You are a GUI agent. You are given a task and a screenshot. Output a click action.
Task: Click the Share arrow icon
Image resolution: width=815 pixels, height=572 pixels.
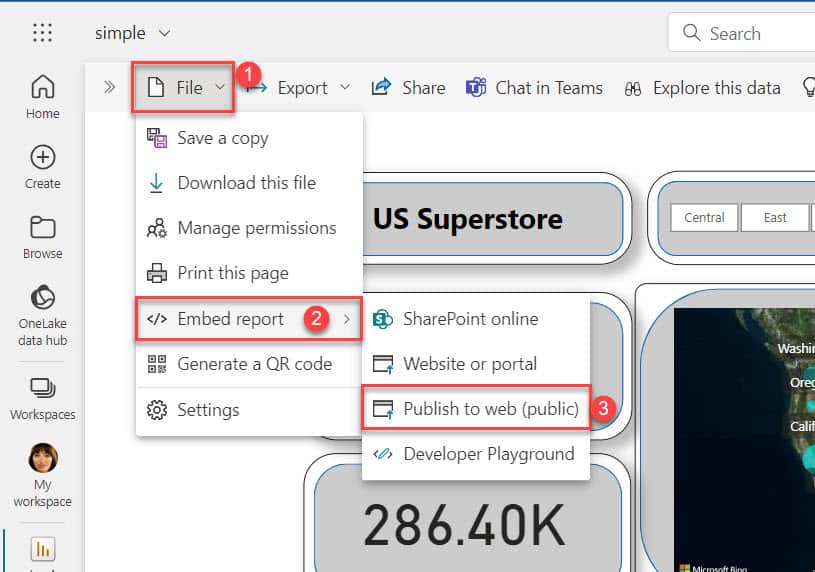pos(381,87)
